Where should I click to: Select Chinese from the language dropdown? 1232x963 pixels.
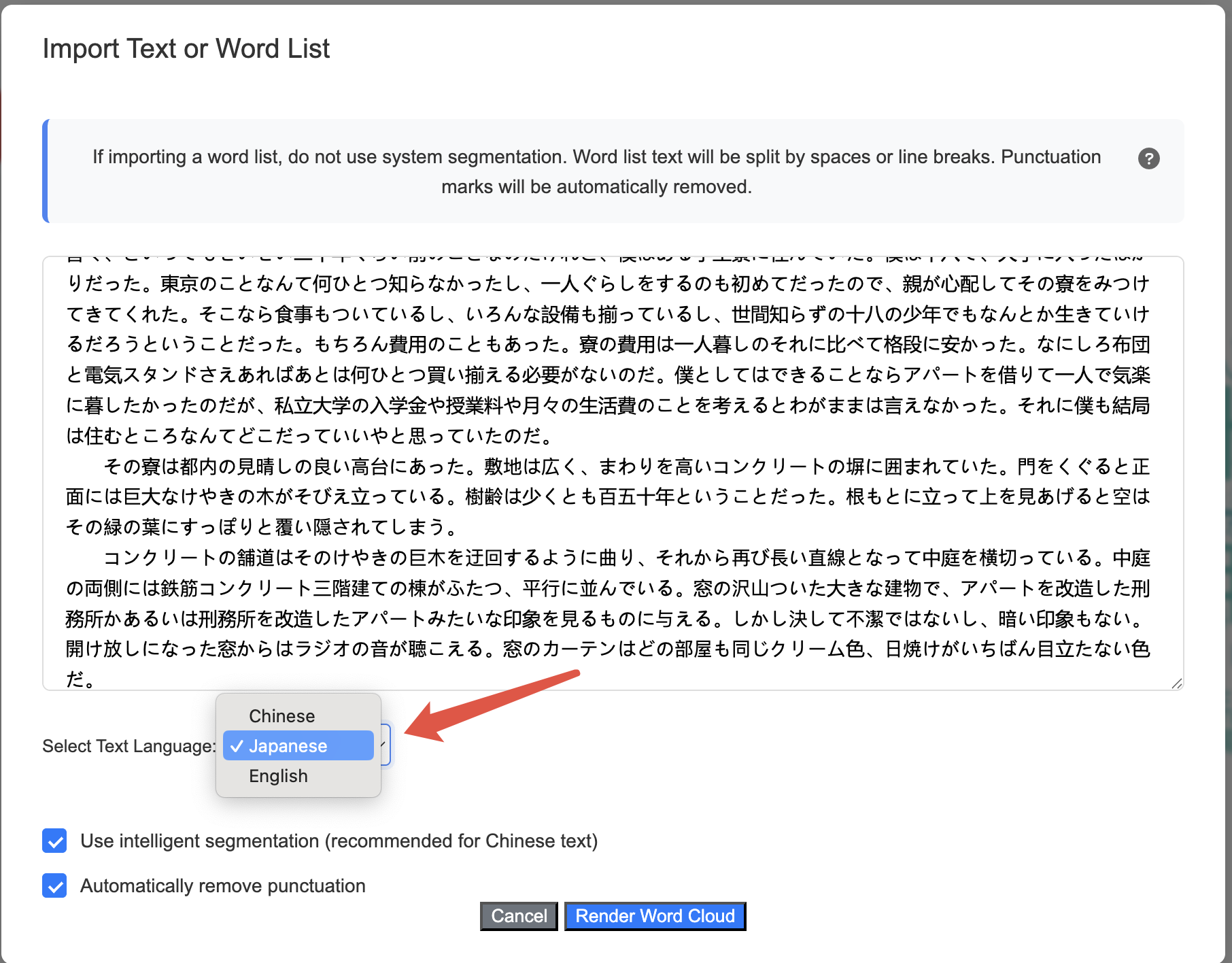pos(281,715)
